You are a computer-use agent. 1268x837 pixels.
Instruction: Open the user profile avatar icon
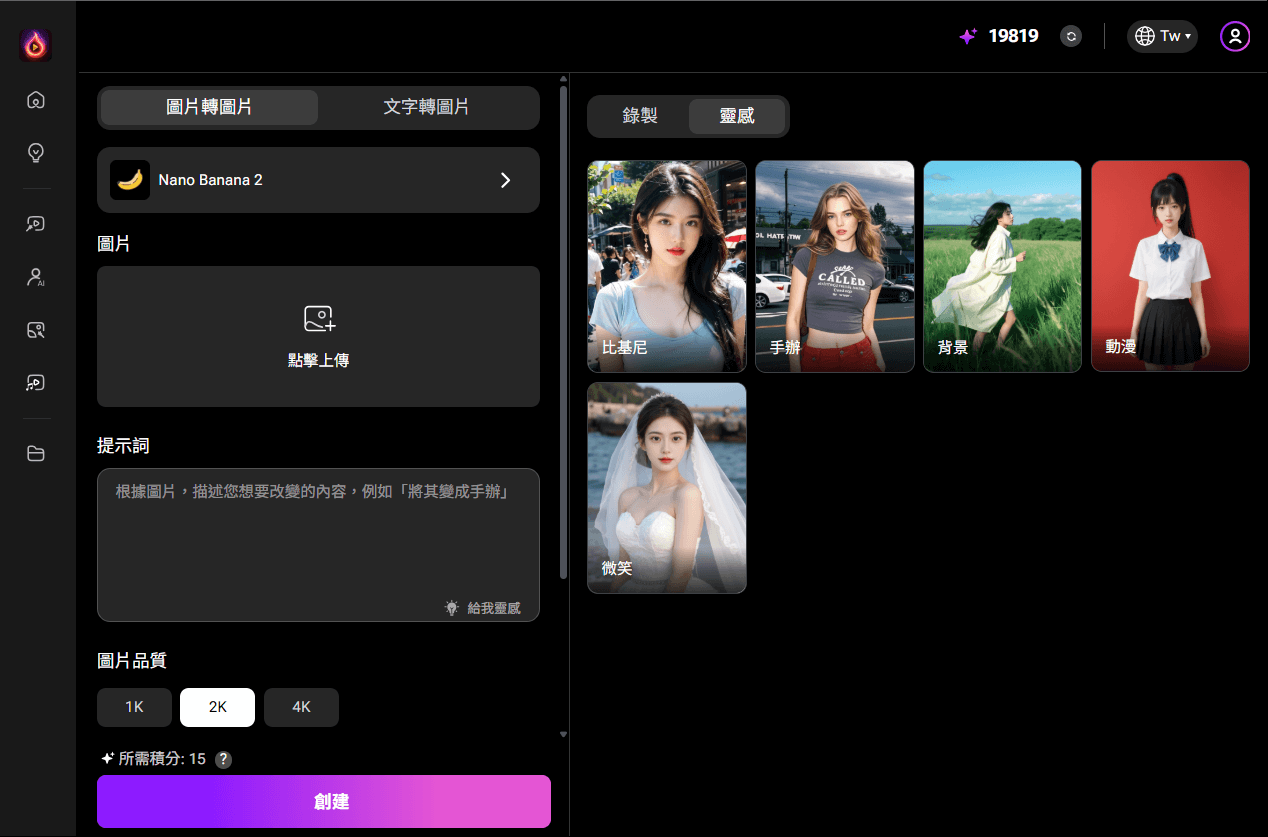tap(1234, 37)
